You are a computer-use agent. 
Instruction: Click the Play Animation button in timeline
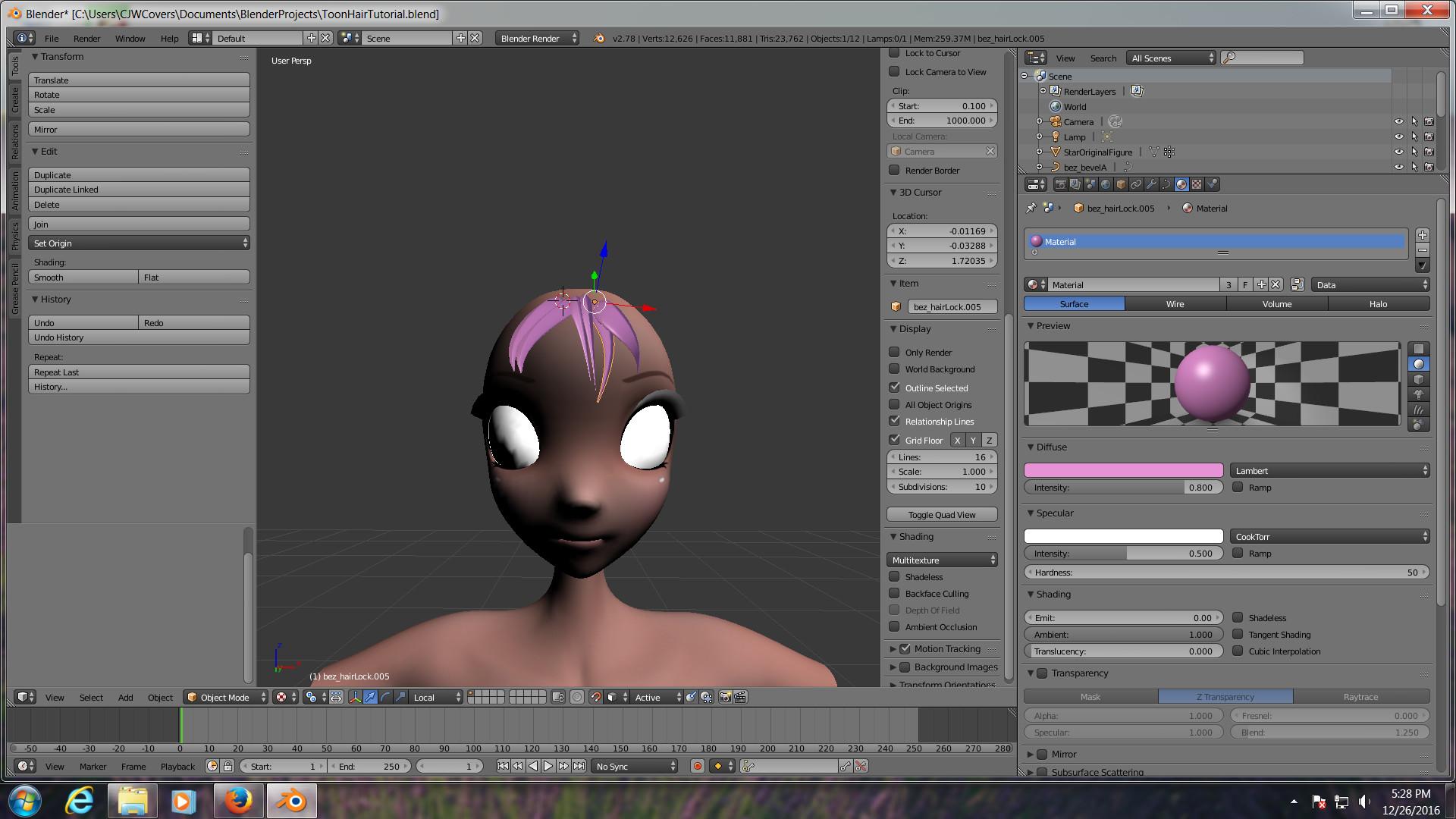point(548,766)
